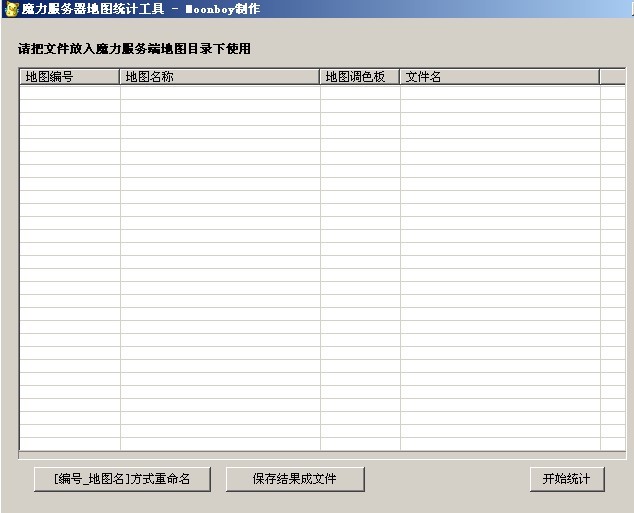Select the first row cell under 地图调色板
Image resolution: width=634 pixels, height=513 pixels.
point(360,93)
